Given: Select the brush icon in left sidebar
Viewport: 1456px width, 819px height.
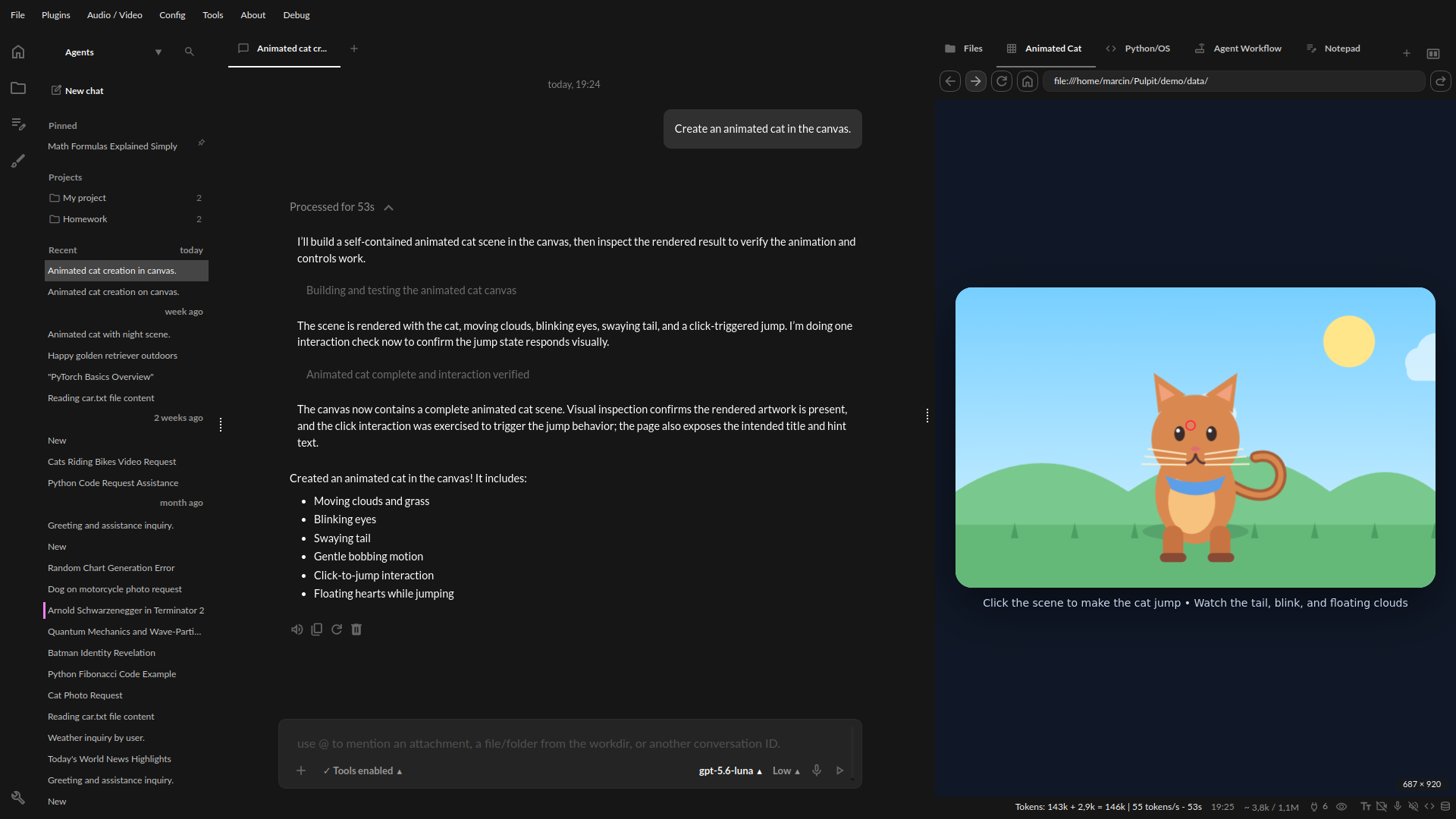Looking at the screenshot, I should pos(18,161).
